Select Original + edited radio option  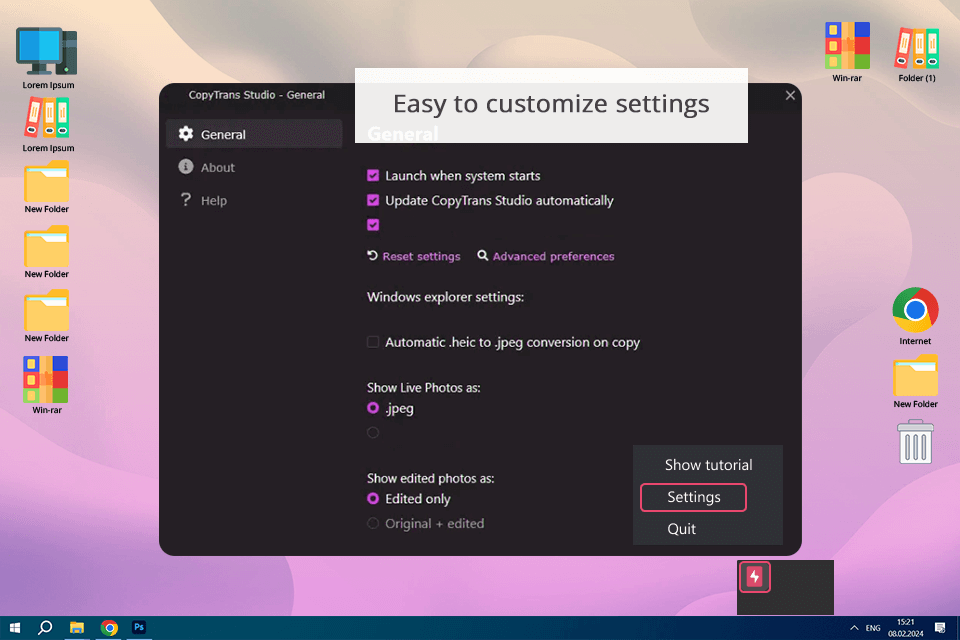(x=373, y=523)
